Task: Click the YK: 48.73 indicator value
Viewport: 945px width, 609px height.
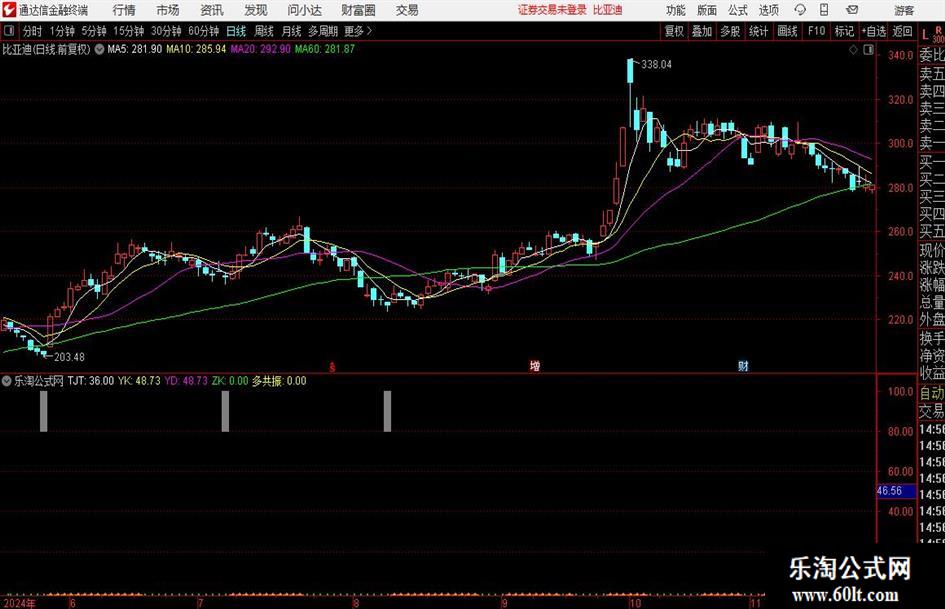Action: click(x=139, y=381)
